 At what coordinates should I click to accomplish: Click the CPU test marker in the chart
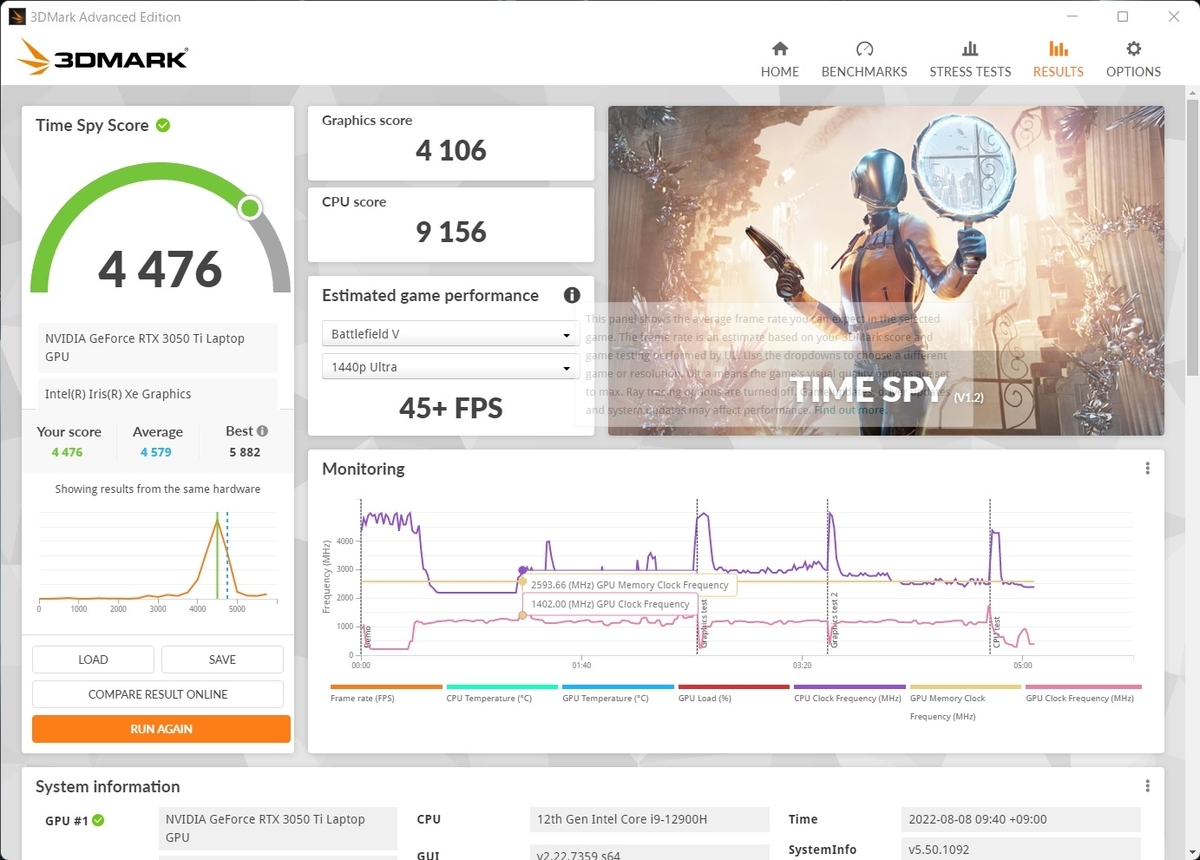tap(997, 632)
